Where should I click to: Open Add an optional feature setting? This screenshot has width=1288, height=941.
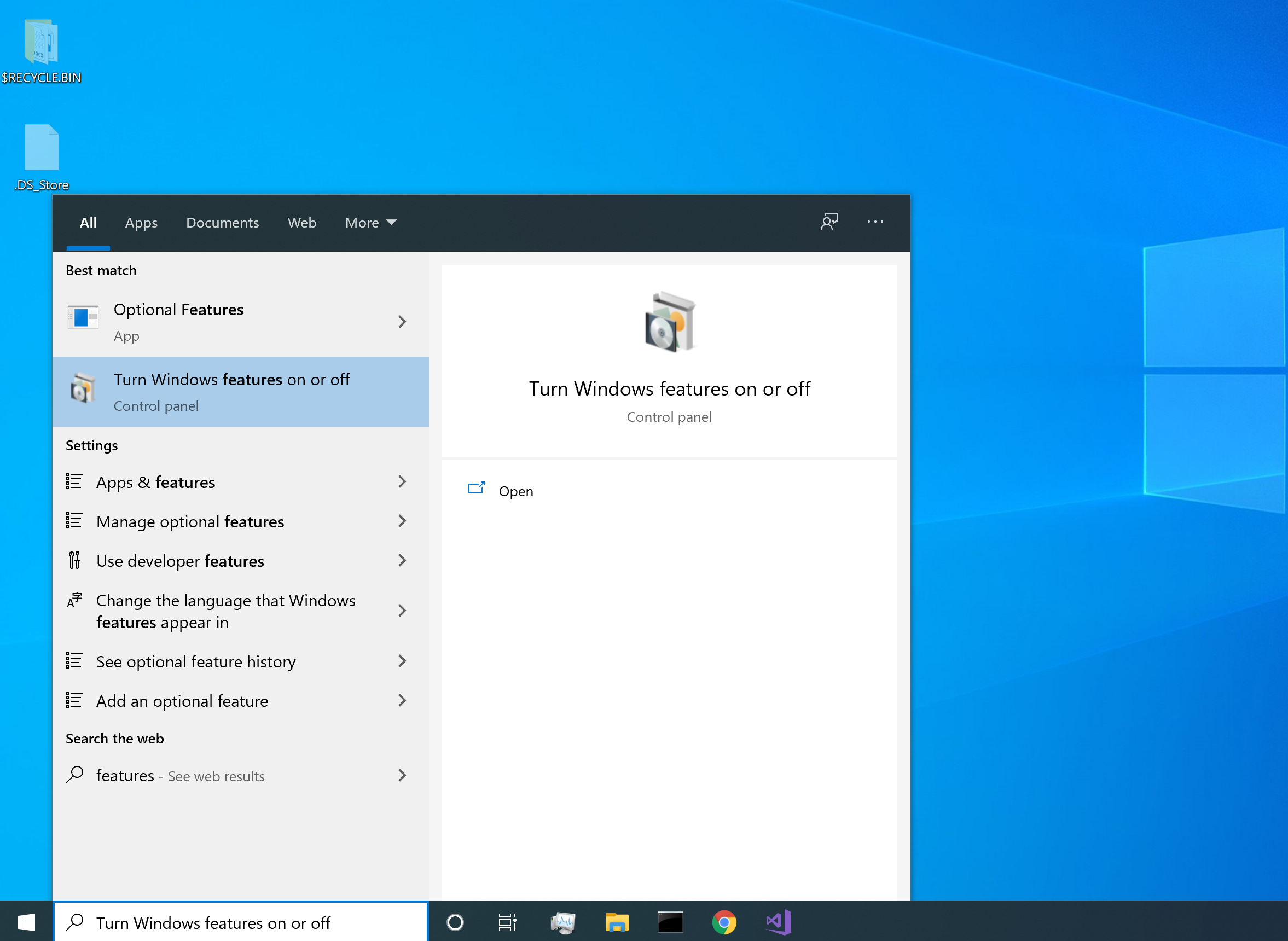point(240,700)
